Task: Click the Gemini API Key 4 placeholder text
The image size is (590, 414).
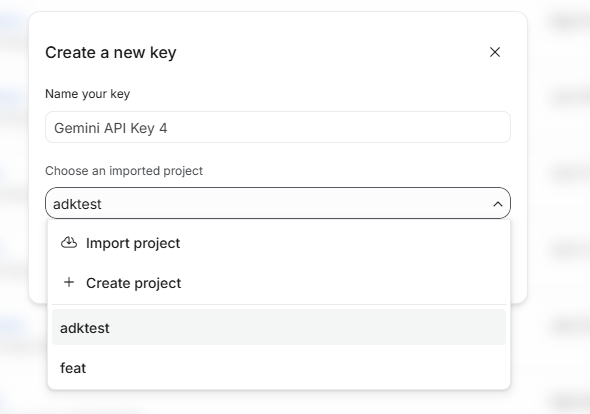Action: pyautogui.click(x=111, y=128)
